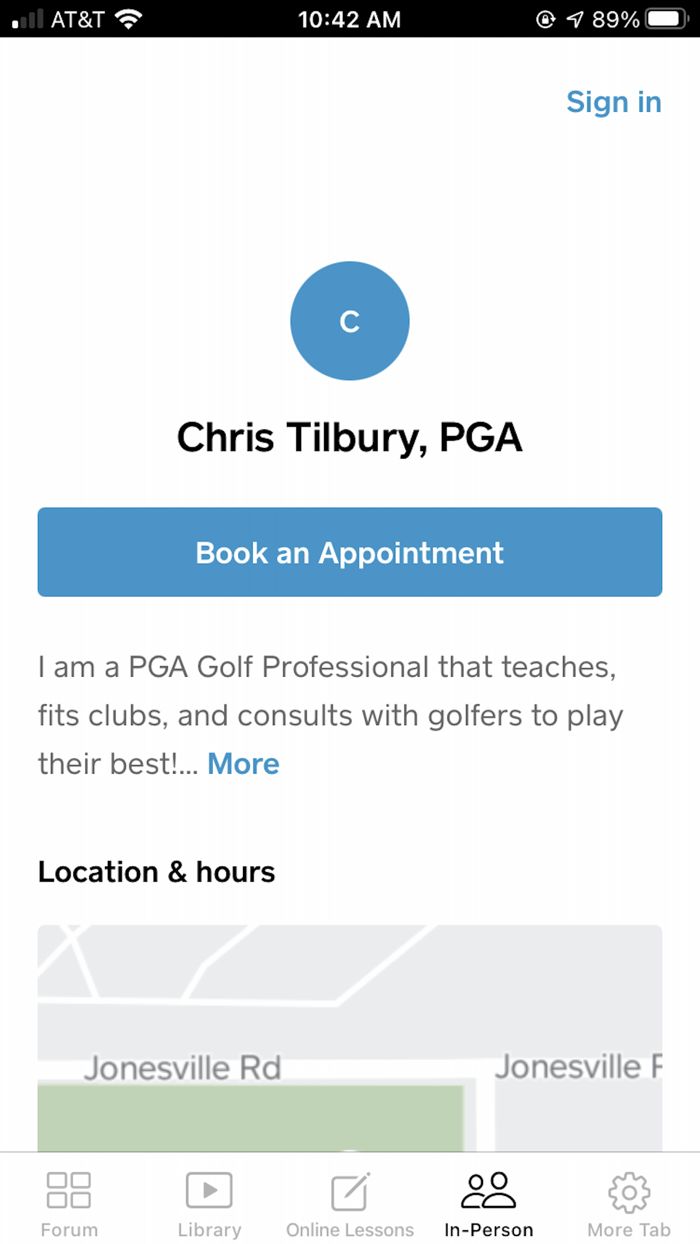
Task: Tap the cellular signal bars
Action: coord(25,18)
